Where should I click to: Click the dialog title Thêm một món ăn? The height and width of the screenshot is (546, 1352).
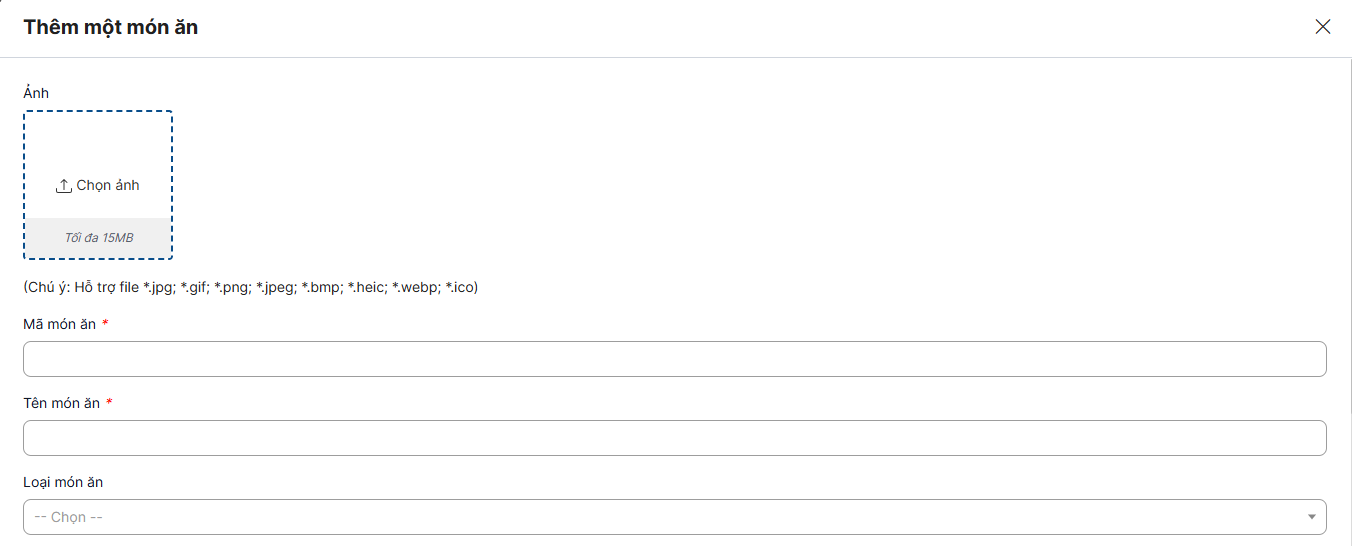pyautogui.click(x=111, y=27)
